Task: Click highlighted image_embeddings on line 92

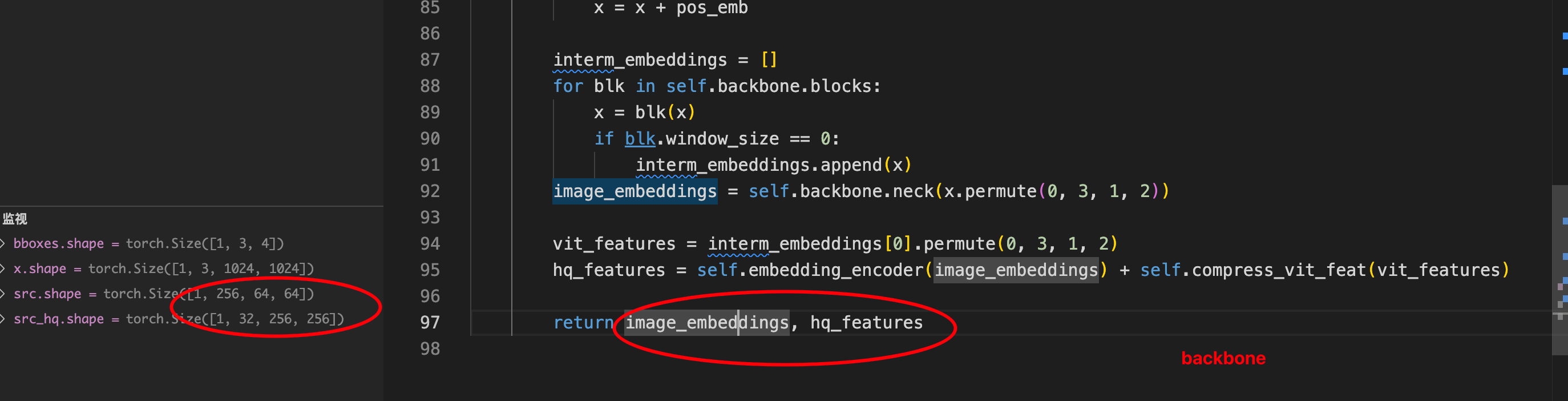Action: pos(635,191)
